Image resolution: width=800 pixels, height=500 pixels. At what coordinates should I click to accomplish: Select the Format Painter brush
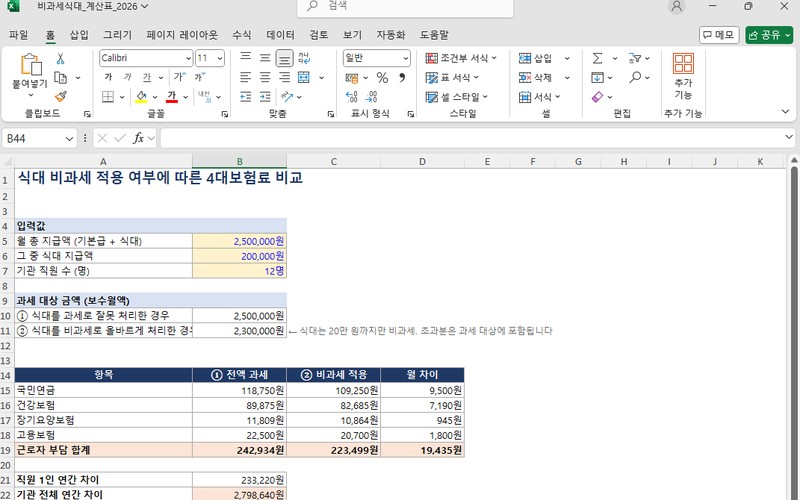coord(61,96)
